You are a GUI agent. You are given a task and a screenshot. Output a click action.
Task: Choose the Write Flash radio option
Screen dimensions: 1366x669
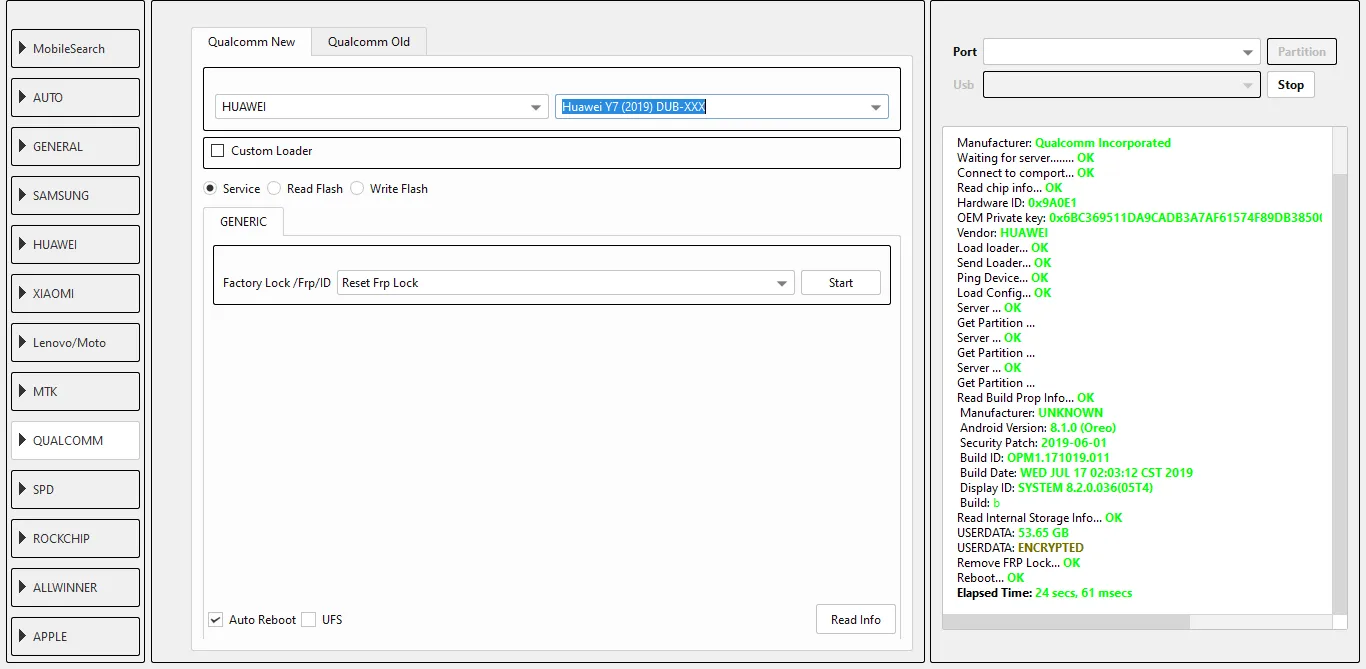[357, 189]
